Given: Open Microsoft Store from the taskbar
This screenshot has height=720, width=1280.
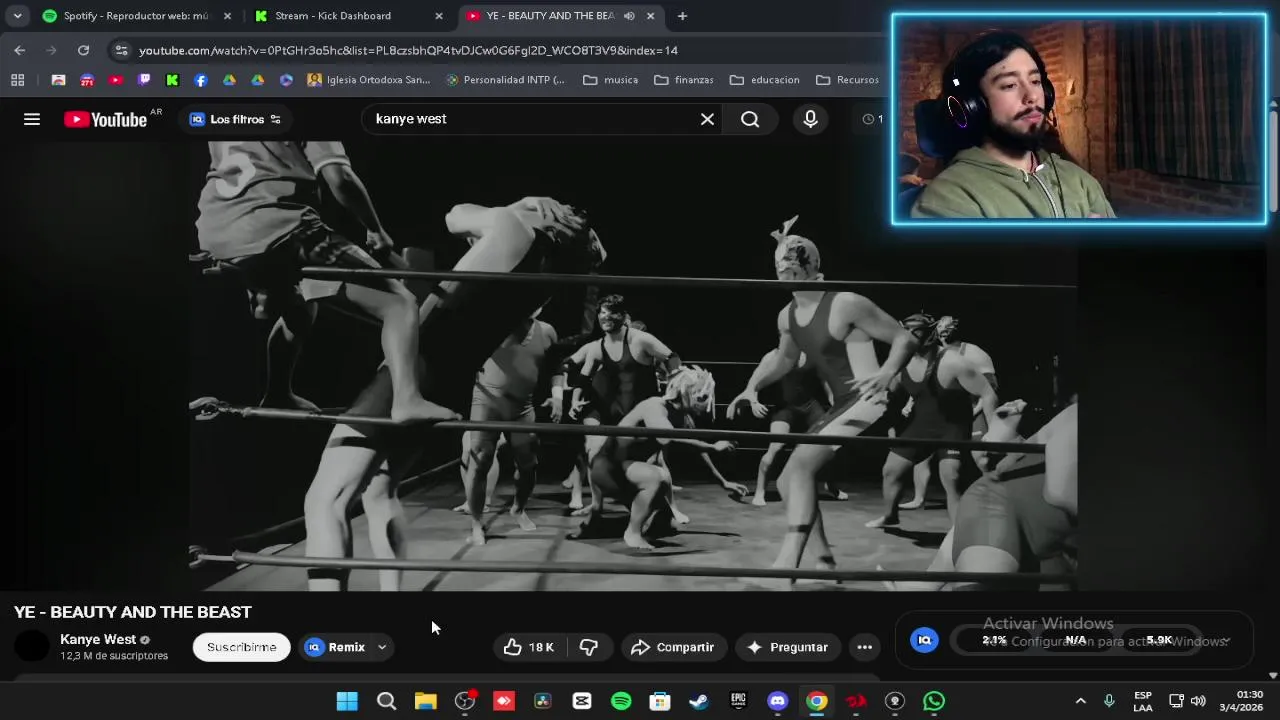Looking at the screenshot, I should click(660, 701).
